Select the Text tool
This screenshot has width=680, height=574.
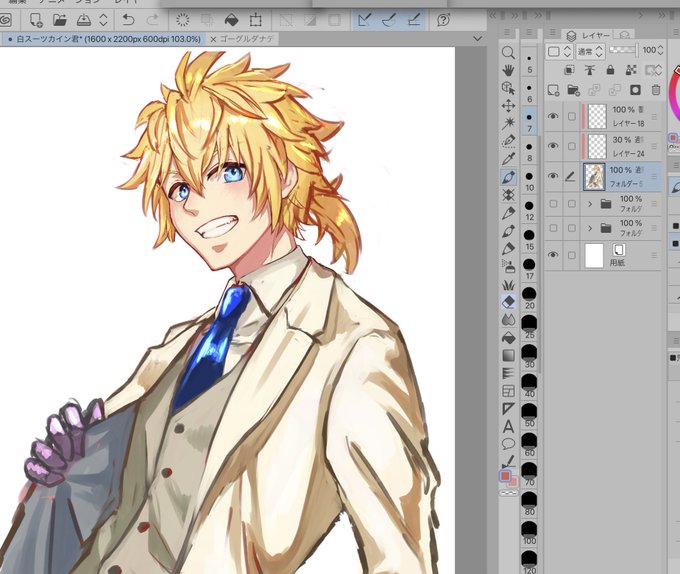tap(508, 427)
